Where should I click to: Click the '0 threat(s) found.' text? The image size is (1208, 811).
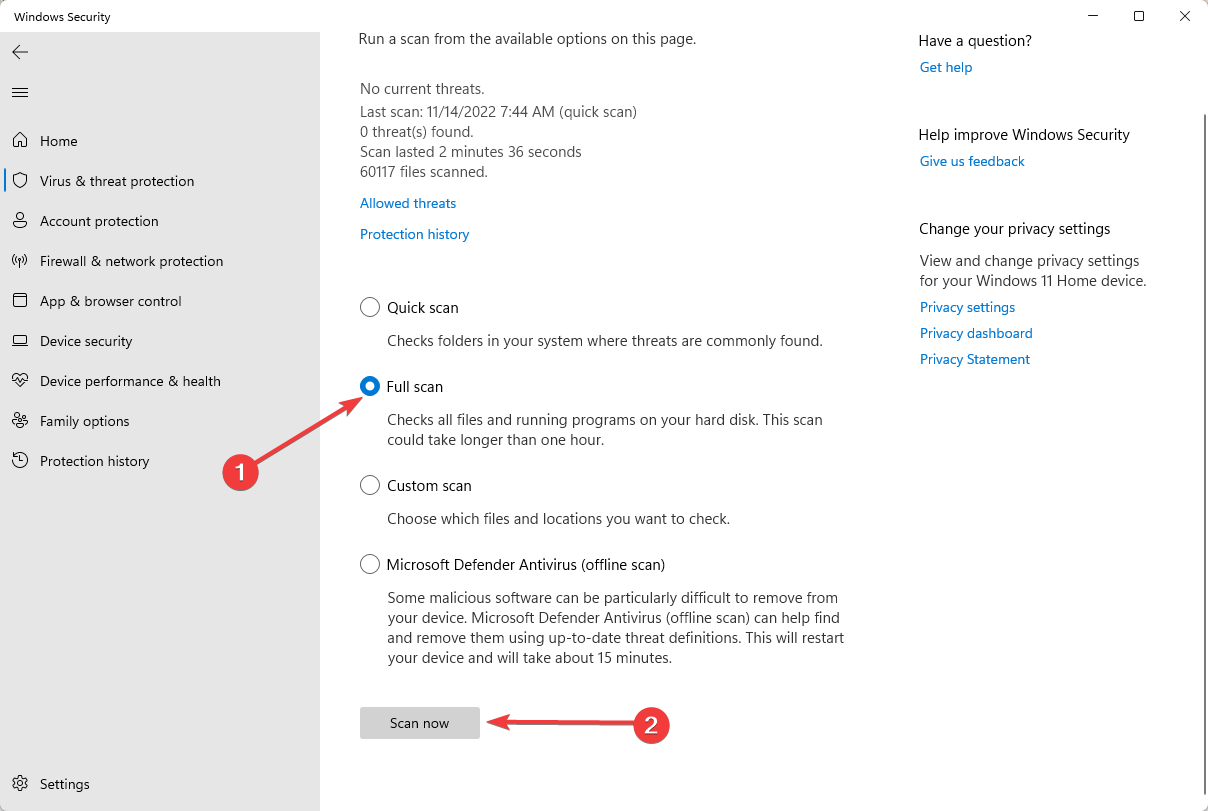point(417,131)
